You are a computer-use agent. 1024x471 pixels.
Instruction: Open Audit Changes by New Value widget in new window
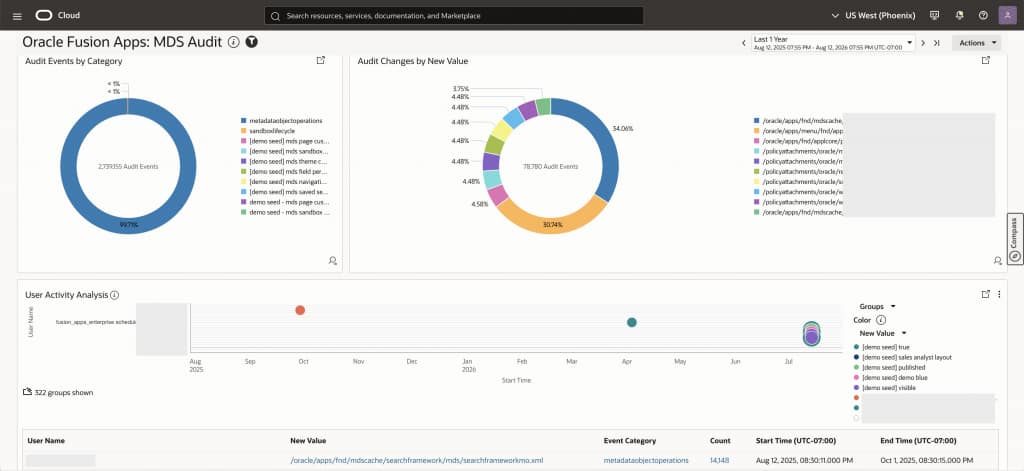coord(986,60)
